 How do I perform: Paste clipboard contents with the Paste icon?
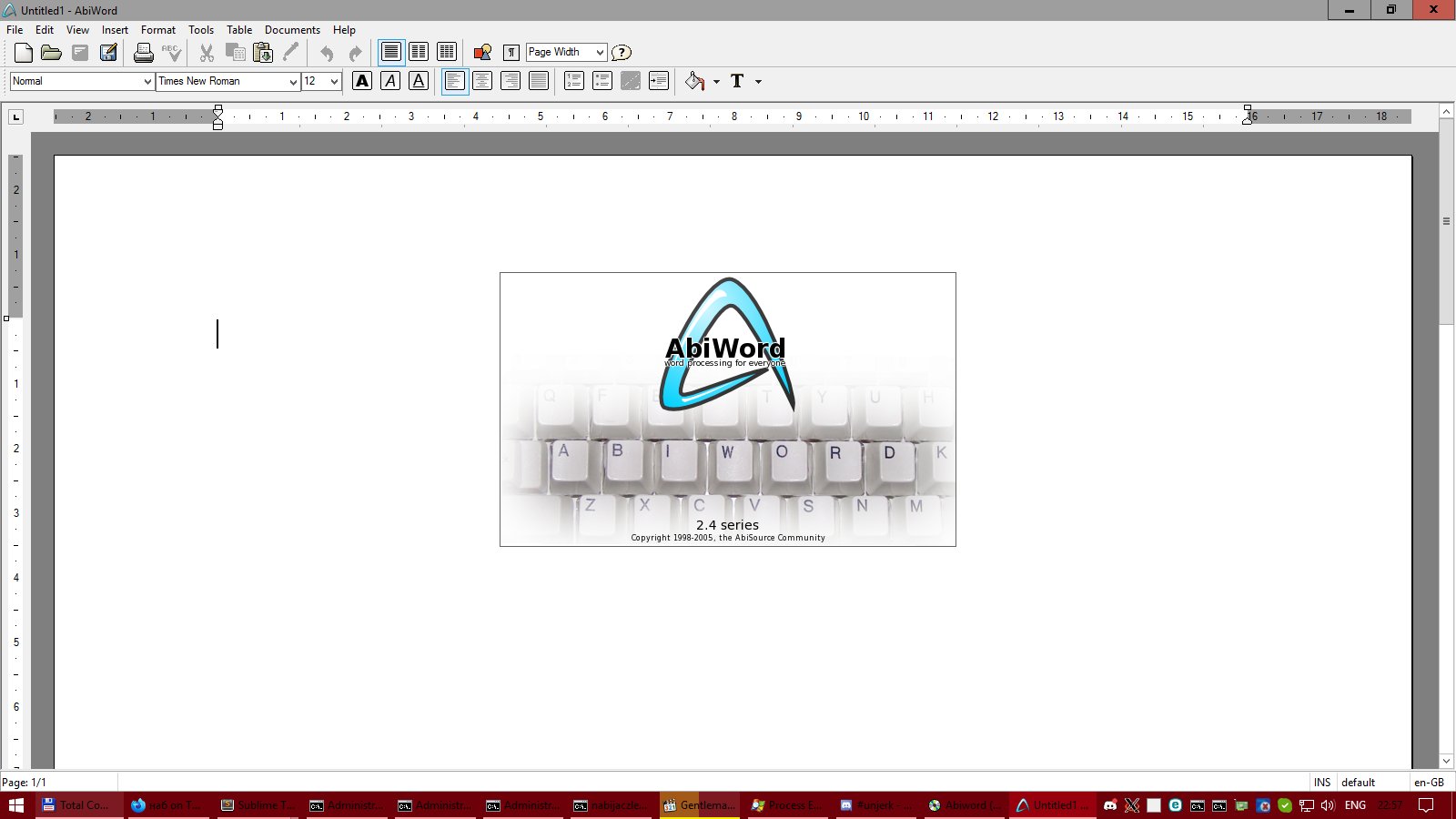263,53
